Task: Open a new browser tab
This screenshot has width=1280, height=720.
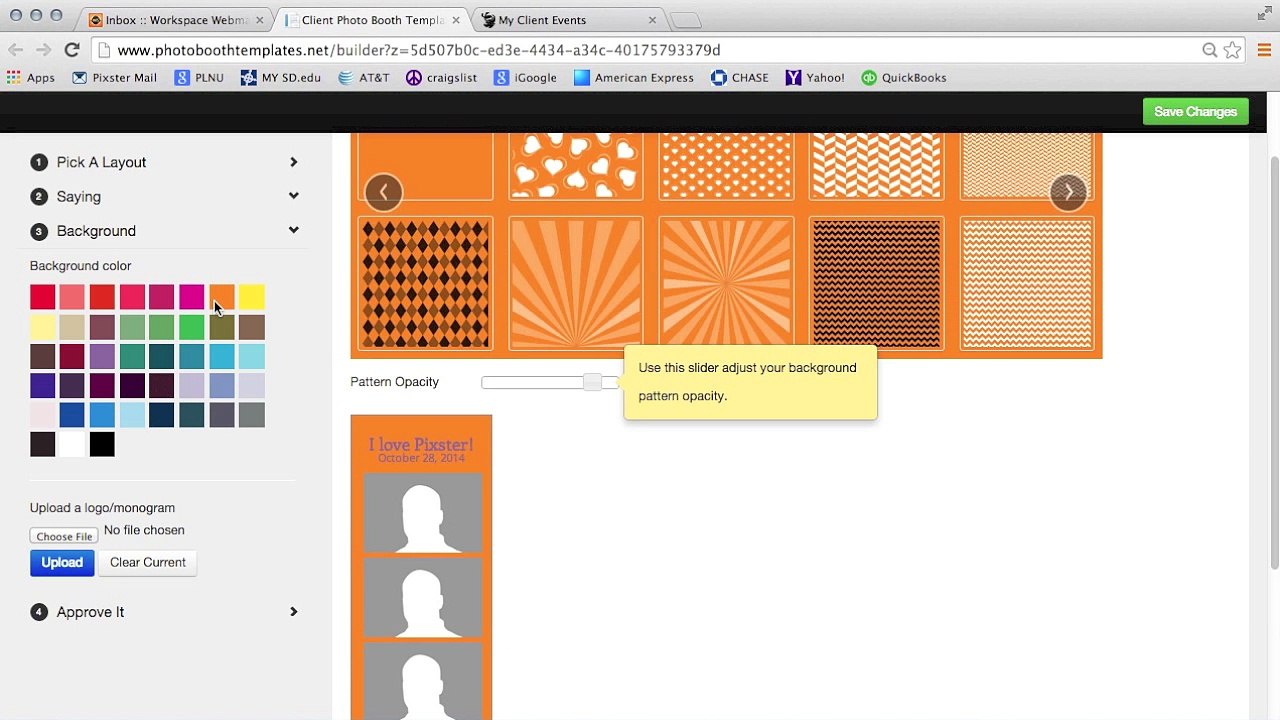Action: [684, 20]
